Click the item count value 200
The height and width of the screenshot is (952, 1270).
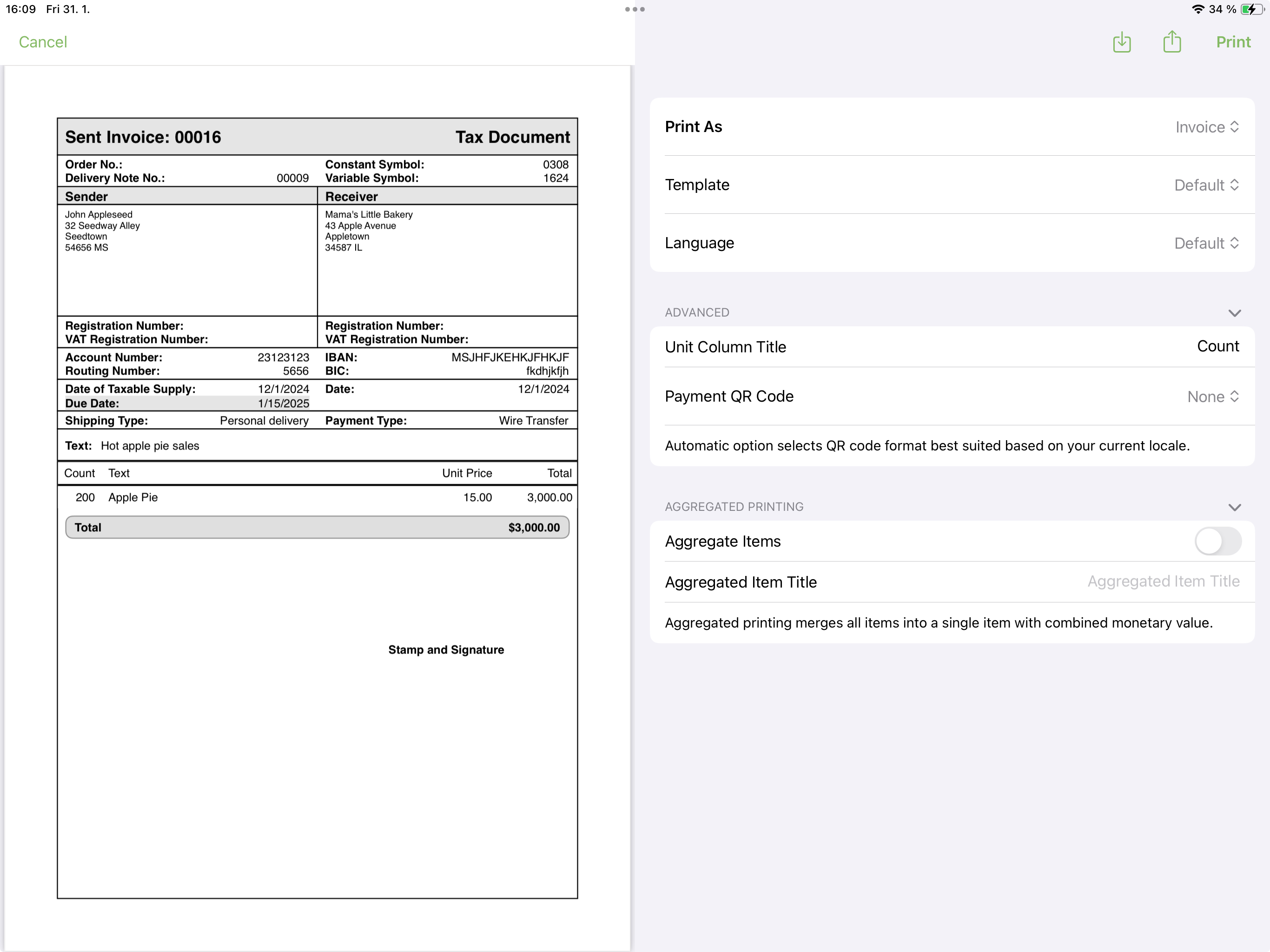click(85, 497)
